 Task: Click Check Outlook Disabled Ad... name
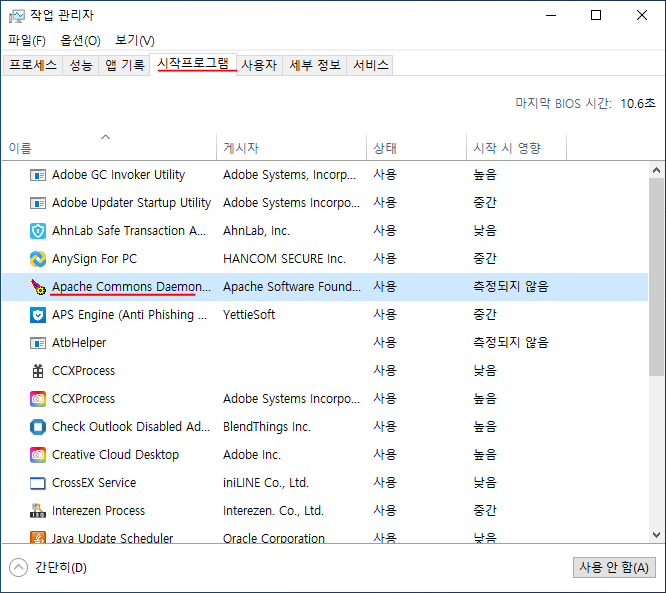point(131,427)
